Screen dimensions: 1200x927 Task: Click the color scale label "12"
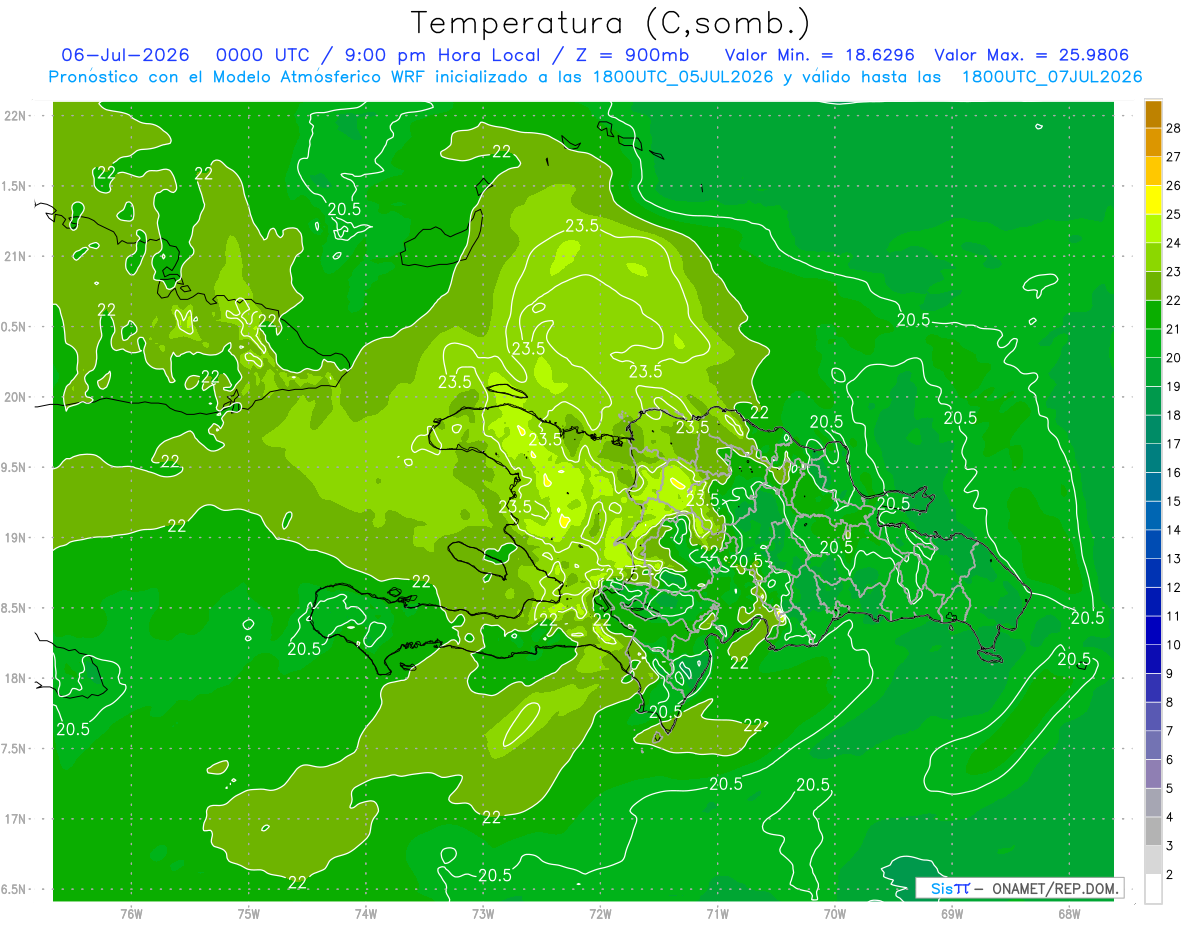point(1173,587)
